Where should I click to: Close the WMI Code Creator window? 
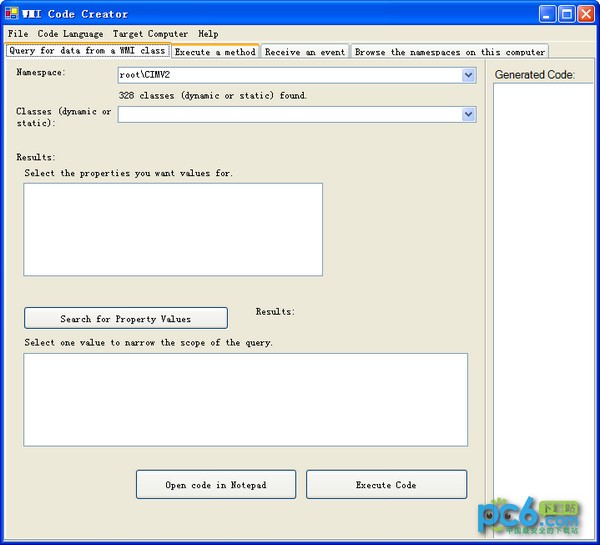click(586, 14)
